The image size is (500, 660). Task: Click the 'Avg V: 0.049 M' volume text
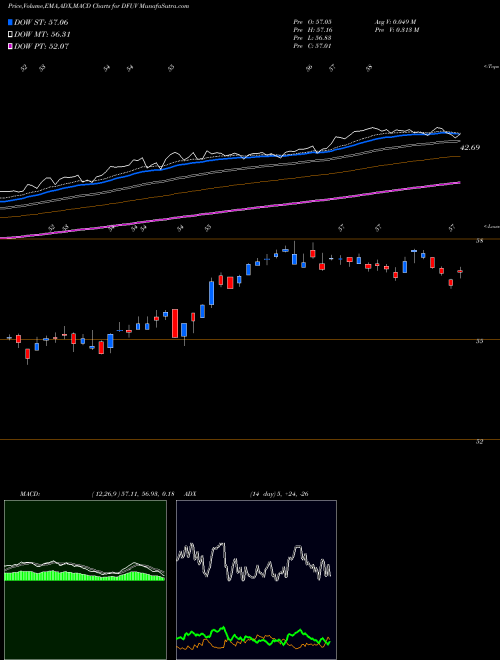click(396, 22)
